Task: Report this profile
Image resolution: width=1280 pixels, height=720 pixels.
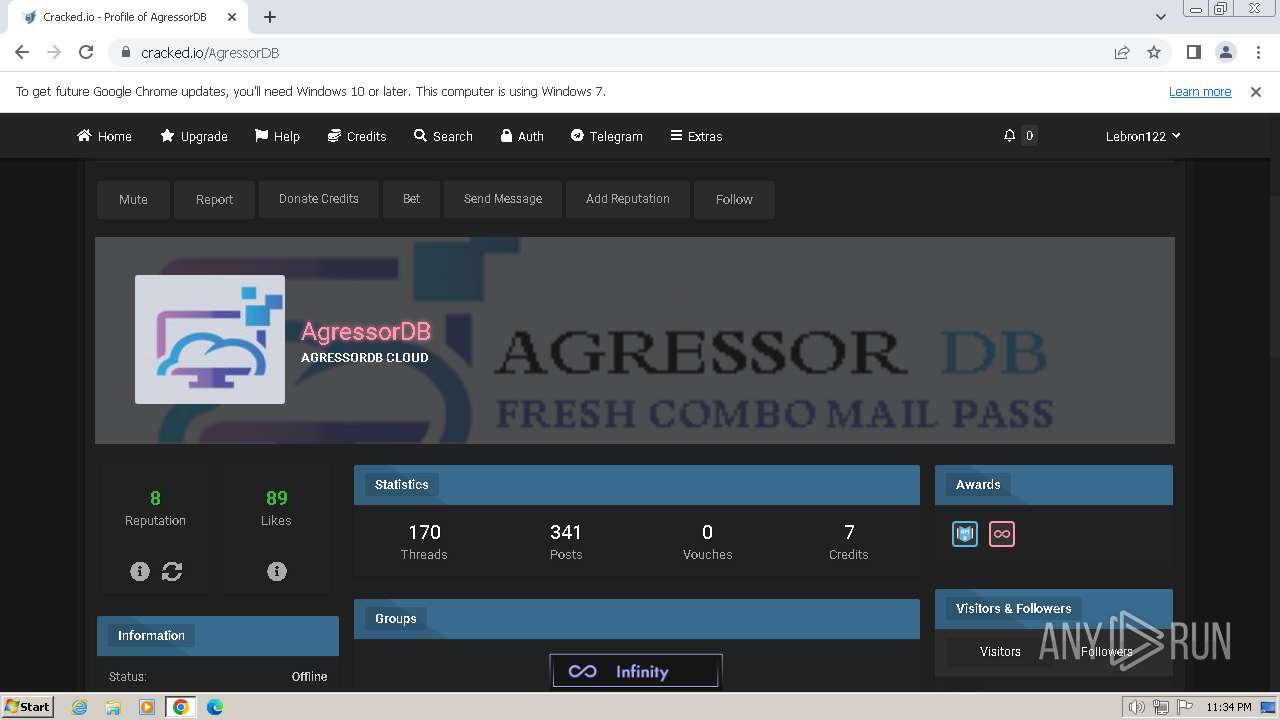Action: click(214, 199)
